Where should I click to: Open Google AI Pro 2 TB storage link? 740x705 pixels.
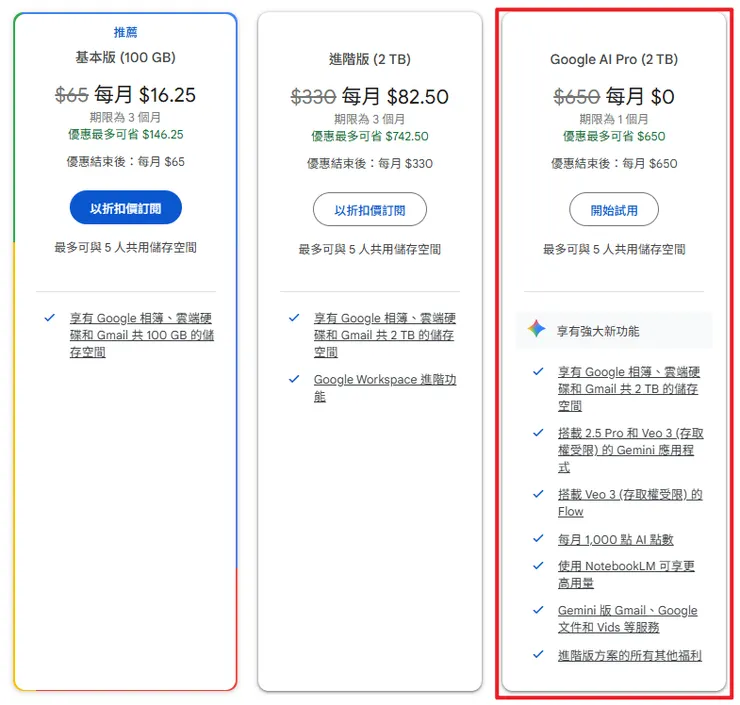[629, 389]
